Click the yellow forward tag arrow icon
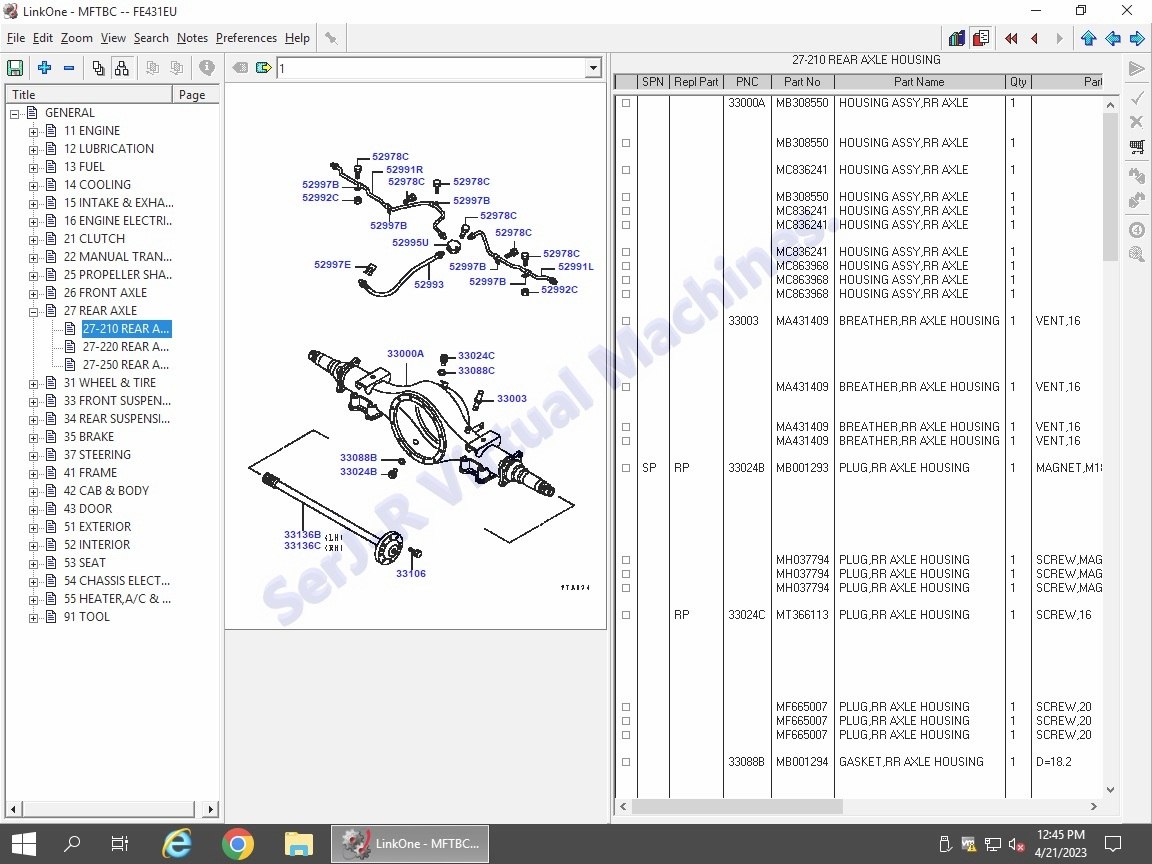1152x864 pixels. (x=264, y=68)
